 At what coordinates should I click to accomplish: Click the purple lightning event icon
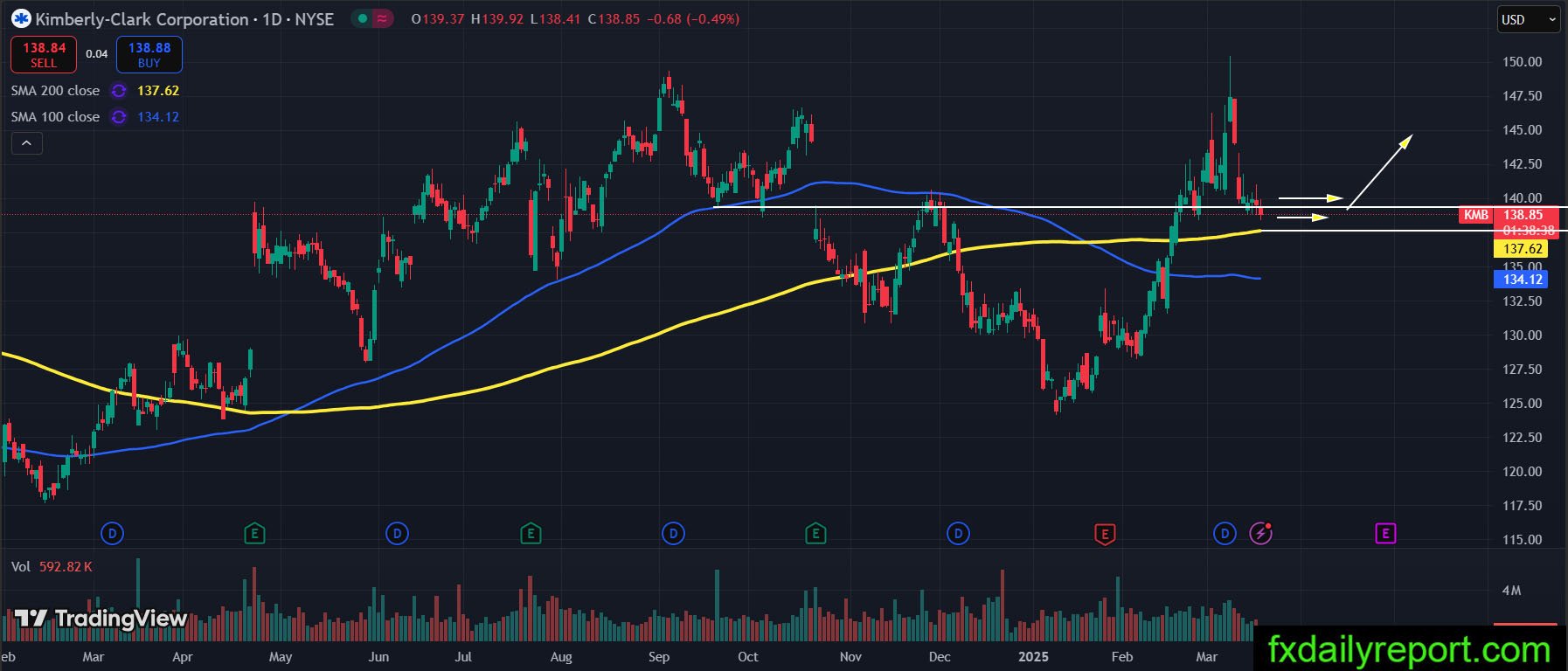tap(1260, 533)
